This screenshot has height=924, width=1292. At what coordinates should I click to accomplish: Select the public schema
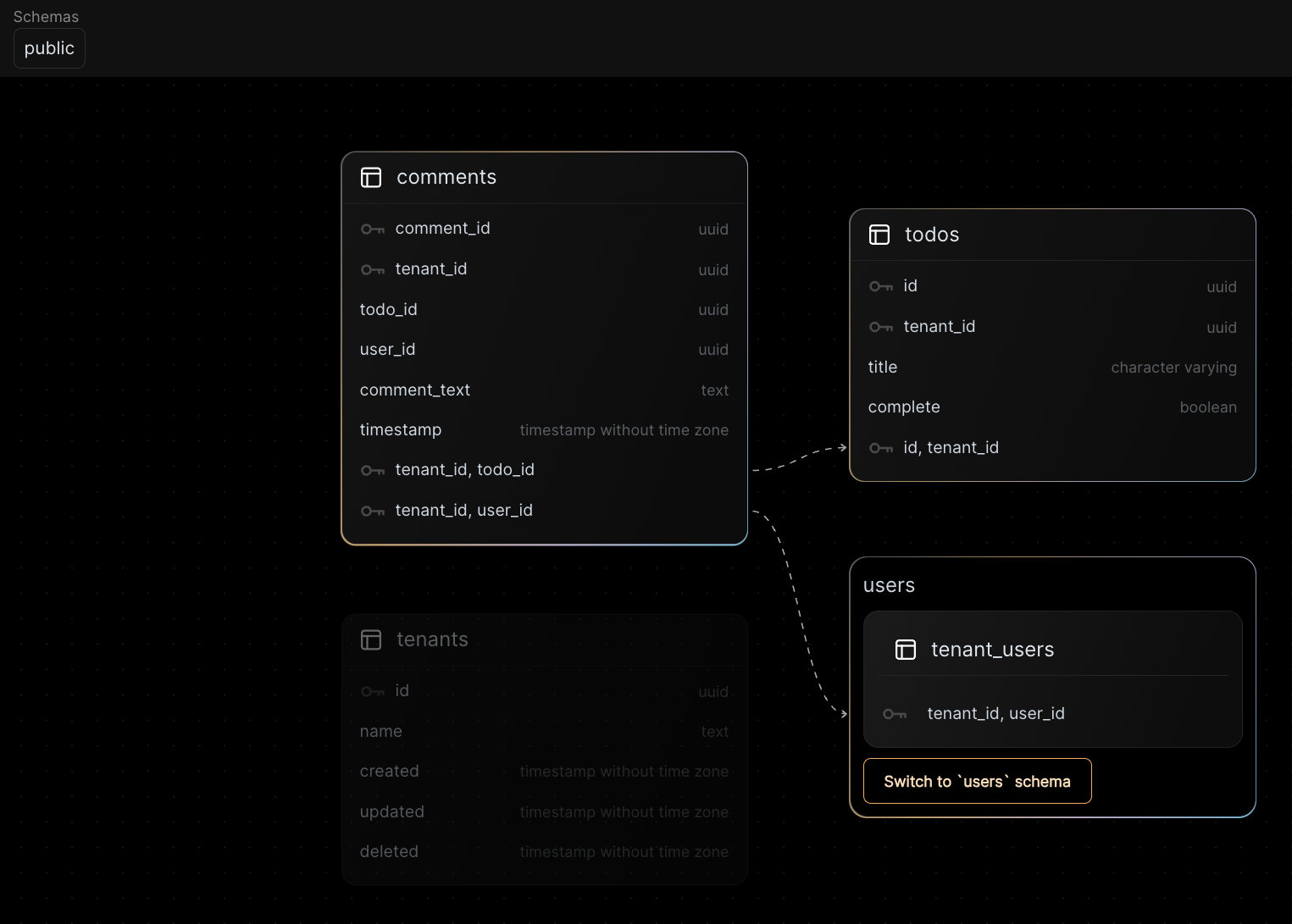pos(49,48)
